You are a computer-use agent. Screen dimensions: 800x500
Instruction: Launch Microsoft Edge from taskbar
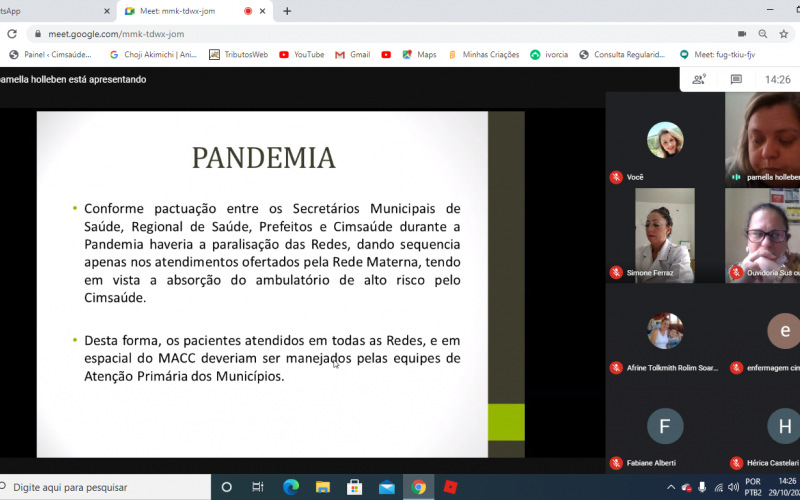tap(291, 487)
